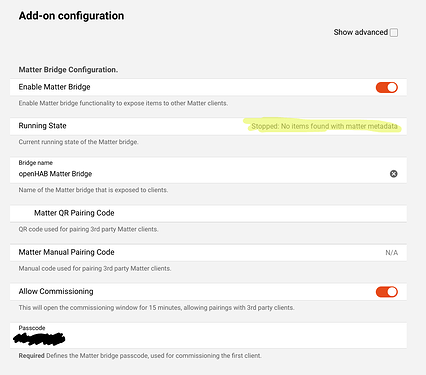Click the commissioning window 15 minutes description
426x375 pixels.
(156, 308)
